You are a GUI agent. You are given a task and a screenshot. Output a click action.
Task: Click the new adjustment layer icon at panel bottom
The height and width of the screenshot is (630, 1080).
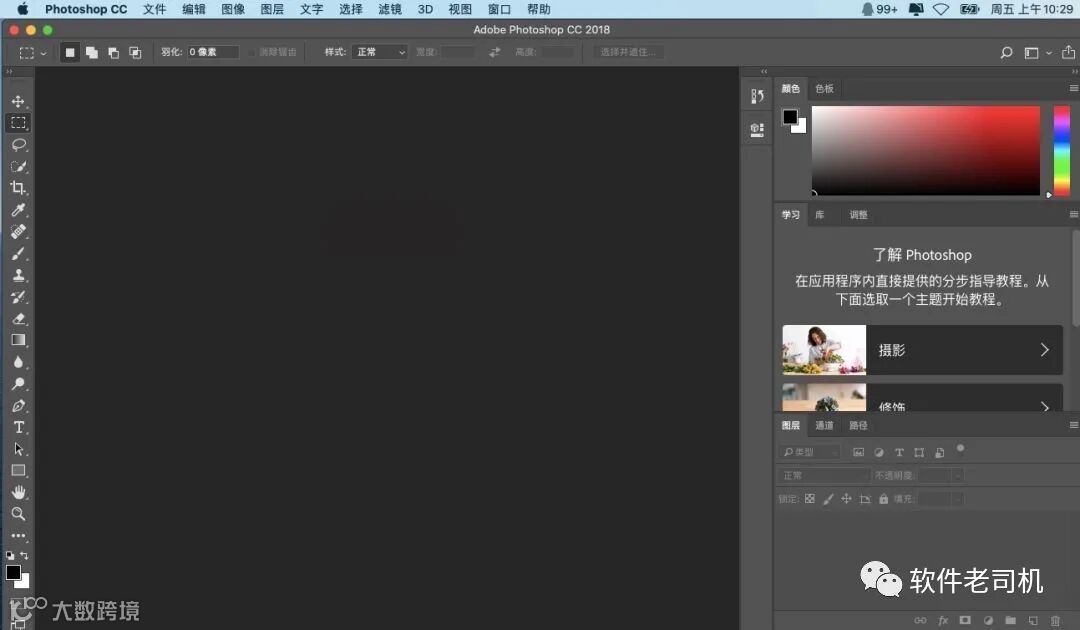click(x=988, y=620)
